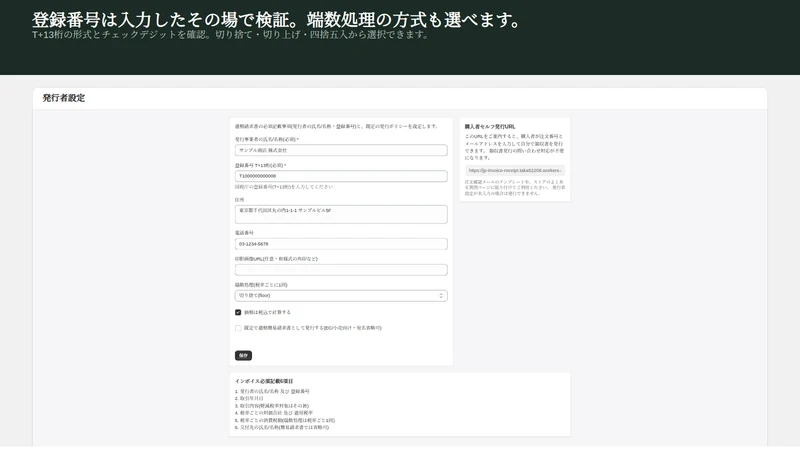
Task: Click list item 2 取引年月日
Action: (249, 398)
